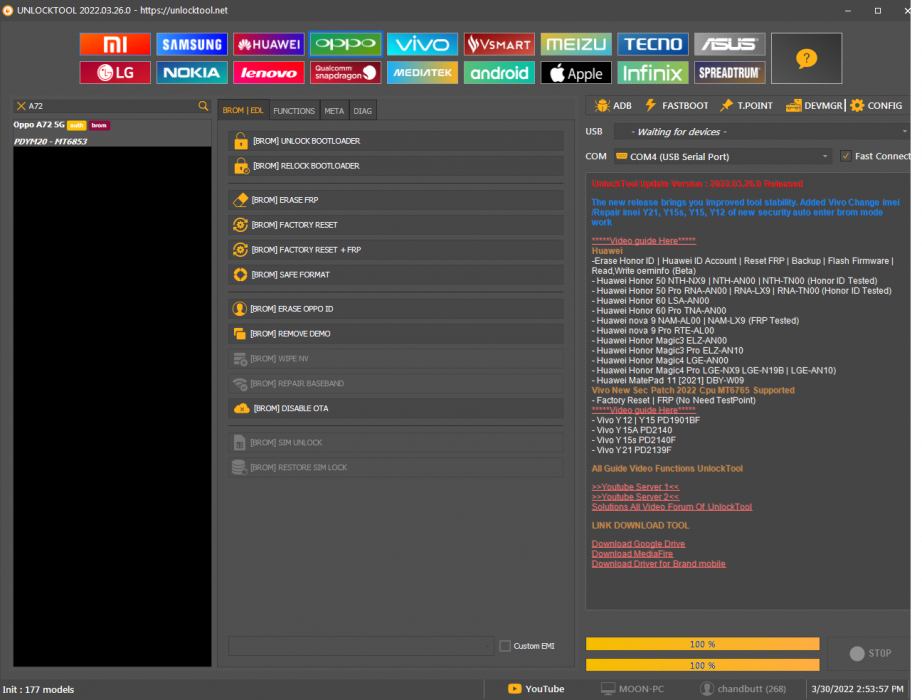Click the BROM Factory Reset button
922x700 pixels.
tap(396, 225)
